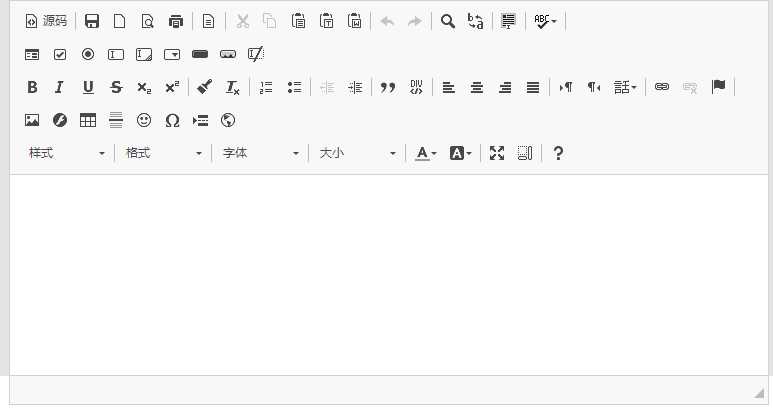Screen dimensions: 773x417
Task: Insert a bulleted list
Action: tap(294, 87)
